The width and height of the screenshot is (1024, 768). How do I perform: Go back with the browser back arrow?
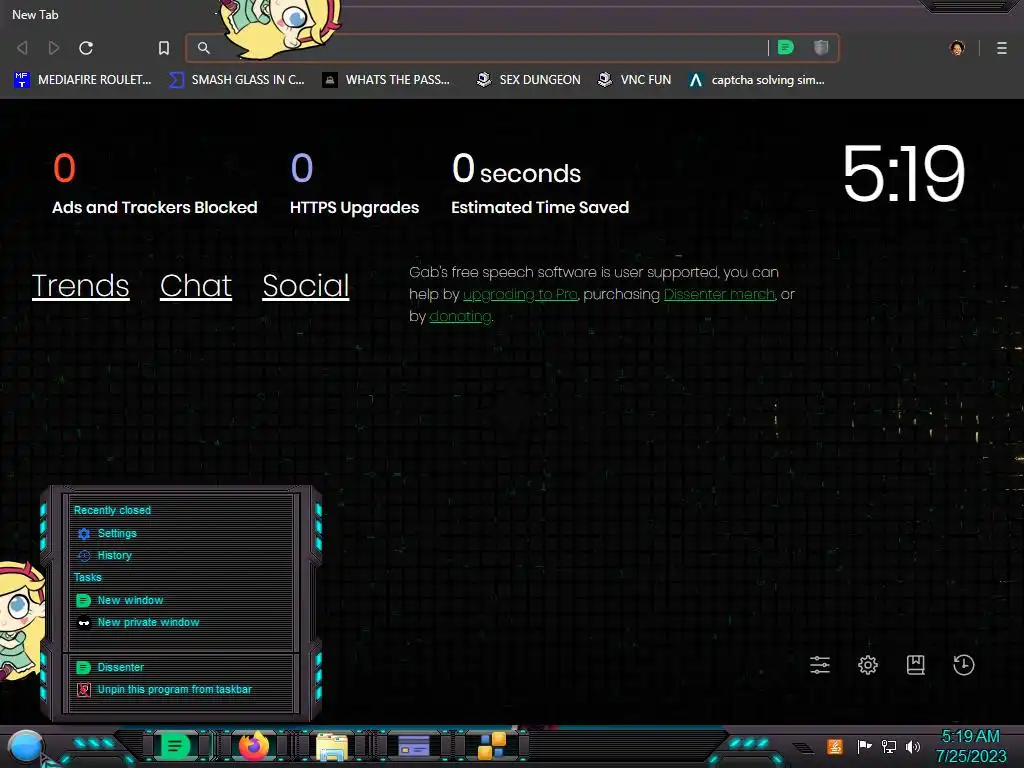pos(22,48)
